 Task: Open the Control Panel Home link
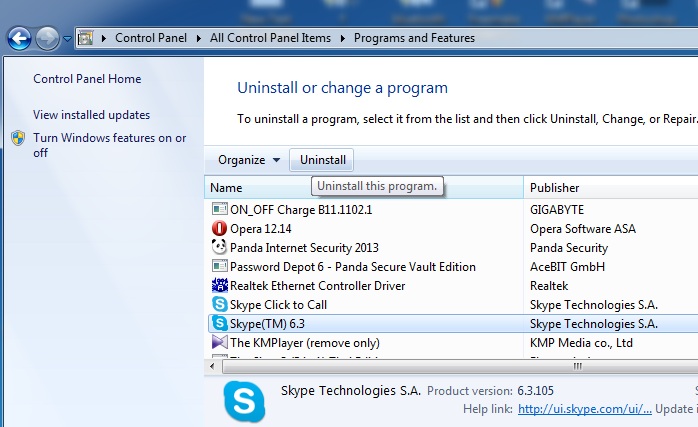pos(87,79)
